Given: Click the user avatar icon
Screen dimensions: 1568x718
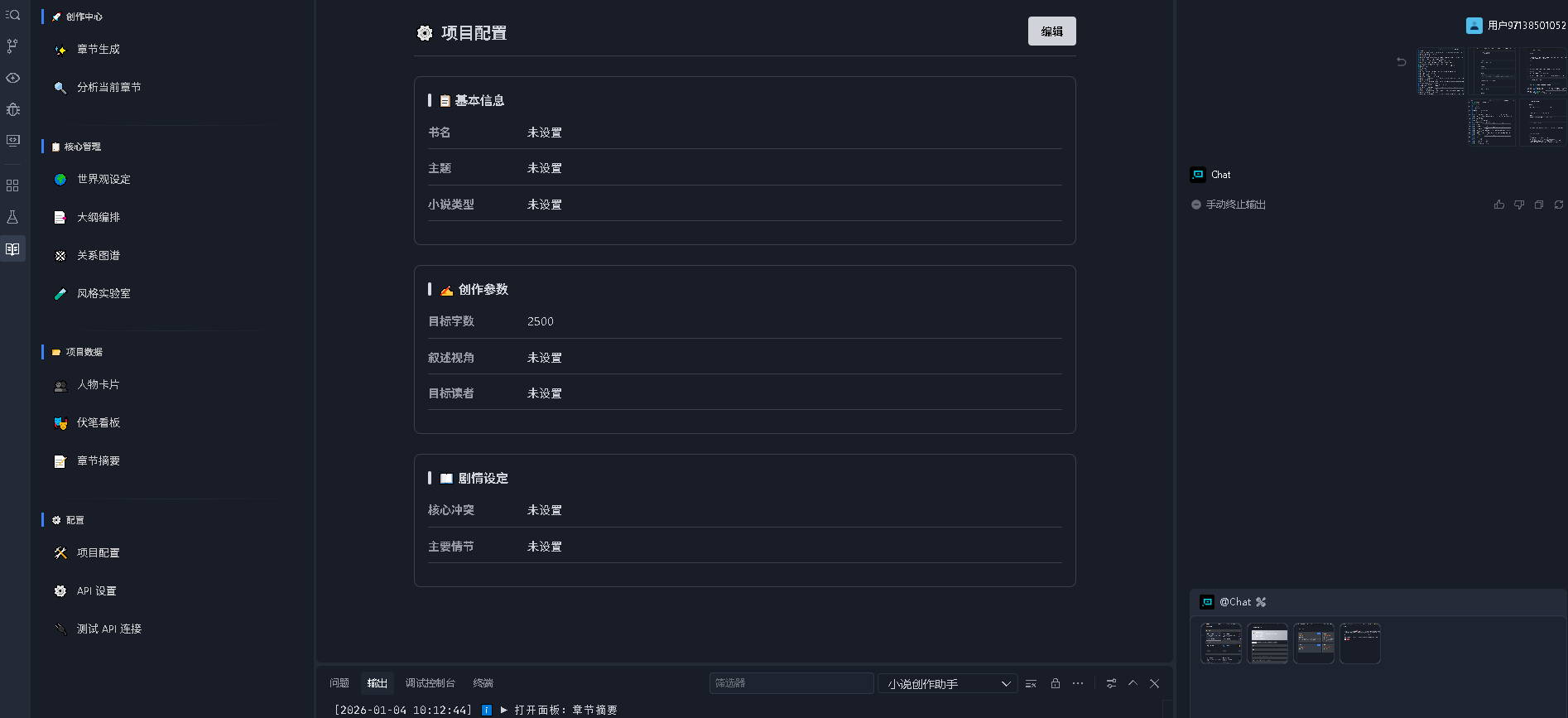Looking at the screenshot, I should [1474, 26].
